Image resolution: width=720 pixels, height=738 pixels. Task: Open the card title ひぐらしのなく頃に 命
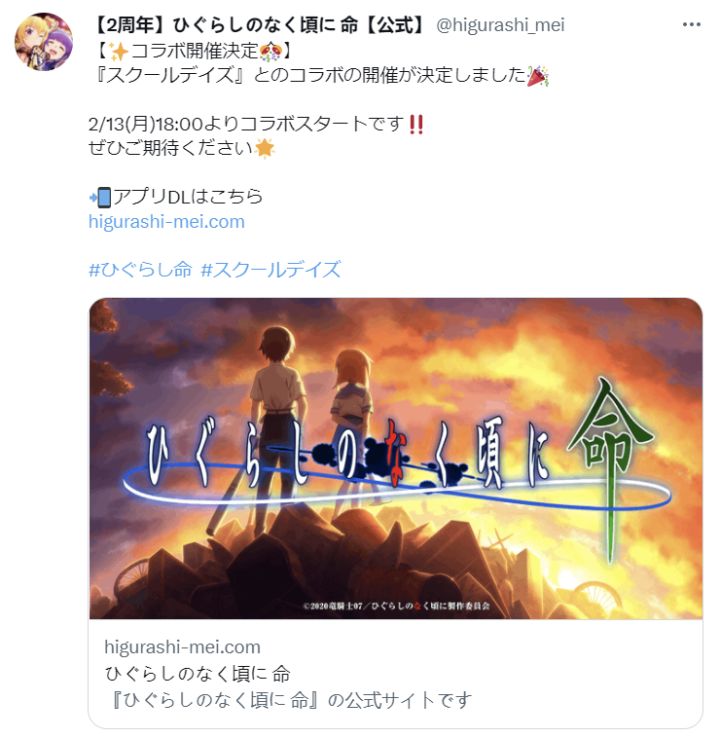198,674
